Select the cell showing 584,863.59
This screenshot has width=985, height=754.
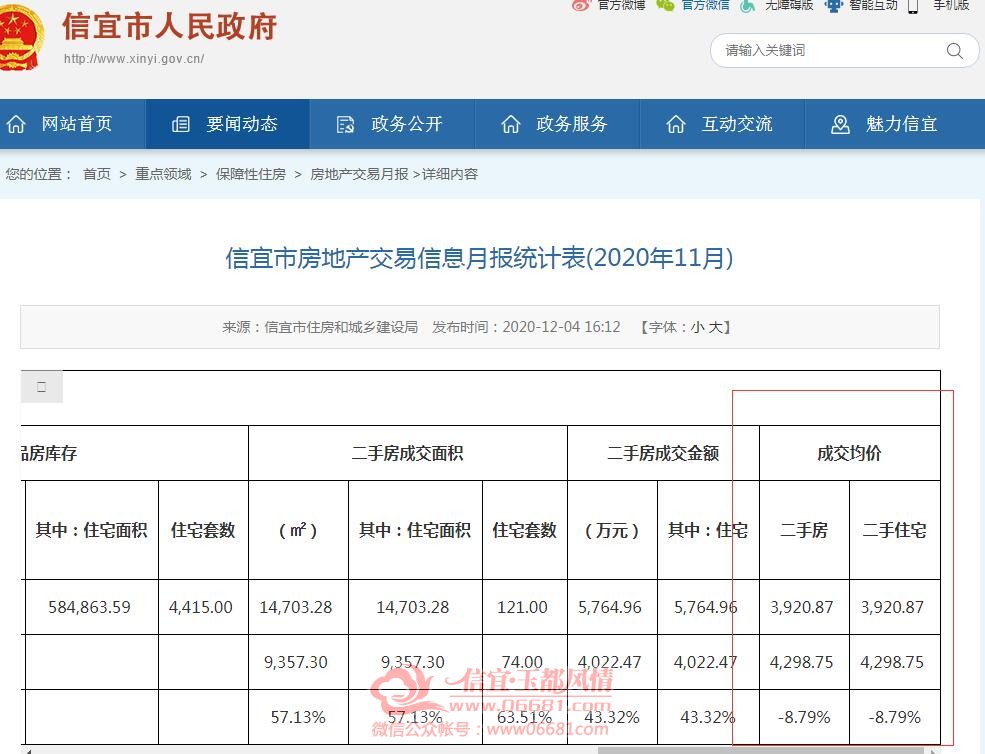90,607
